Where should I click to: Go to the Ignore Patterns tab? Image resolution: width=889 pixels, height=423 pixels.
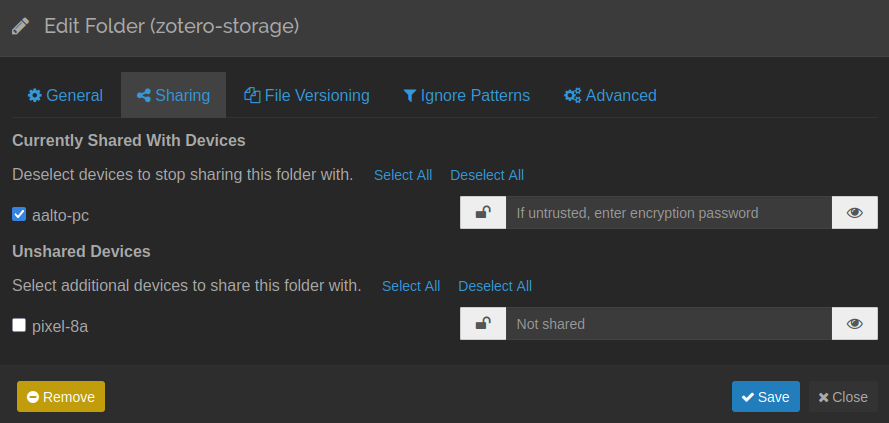466,96
